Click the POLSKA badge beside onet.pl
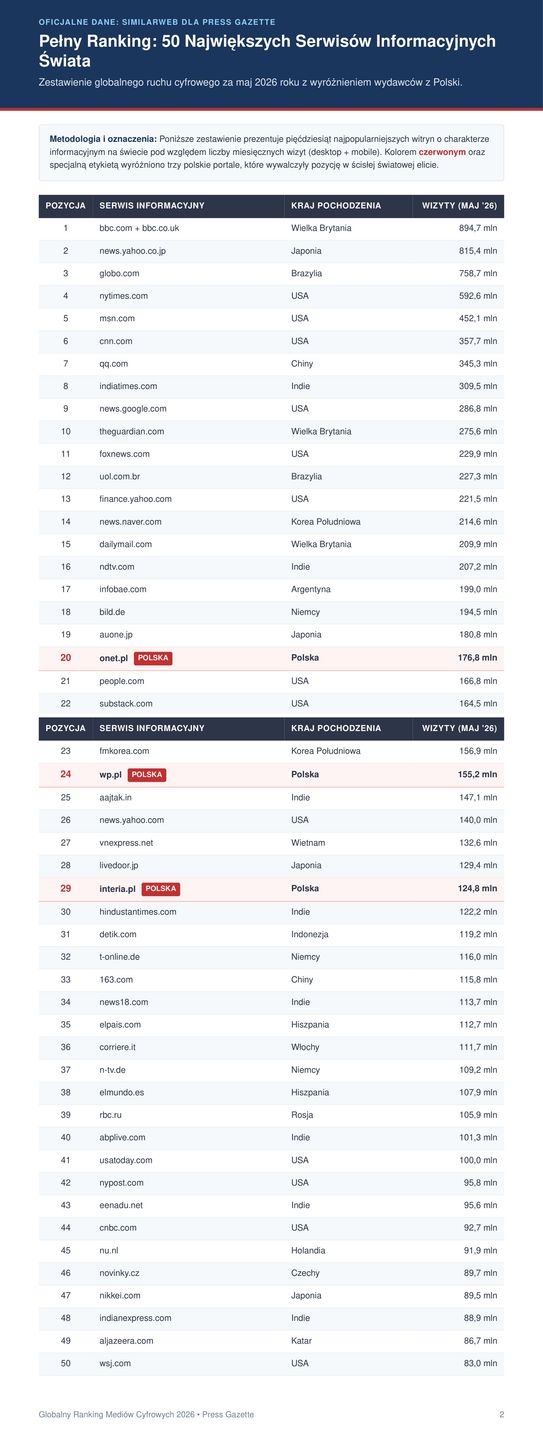The height and width of the screenshot is (1439, 543). coord(153,658)
